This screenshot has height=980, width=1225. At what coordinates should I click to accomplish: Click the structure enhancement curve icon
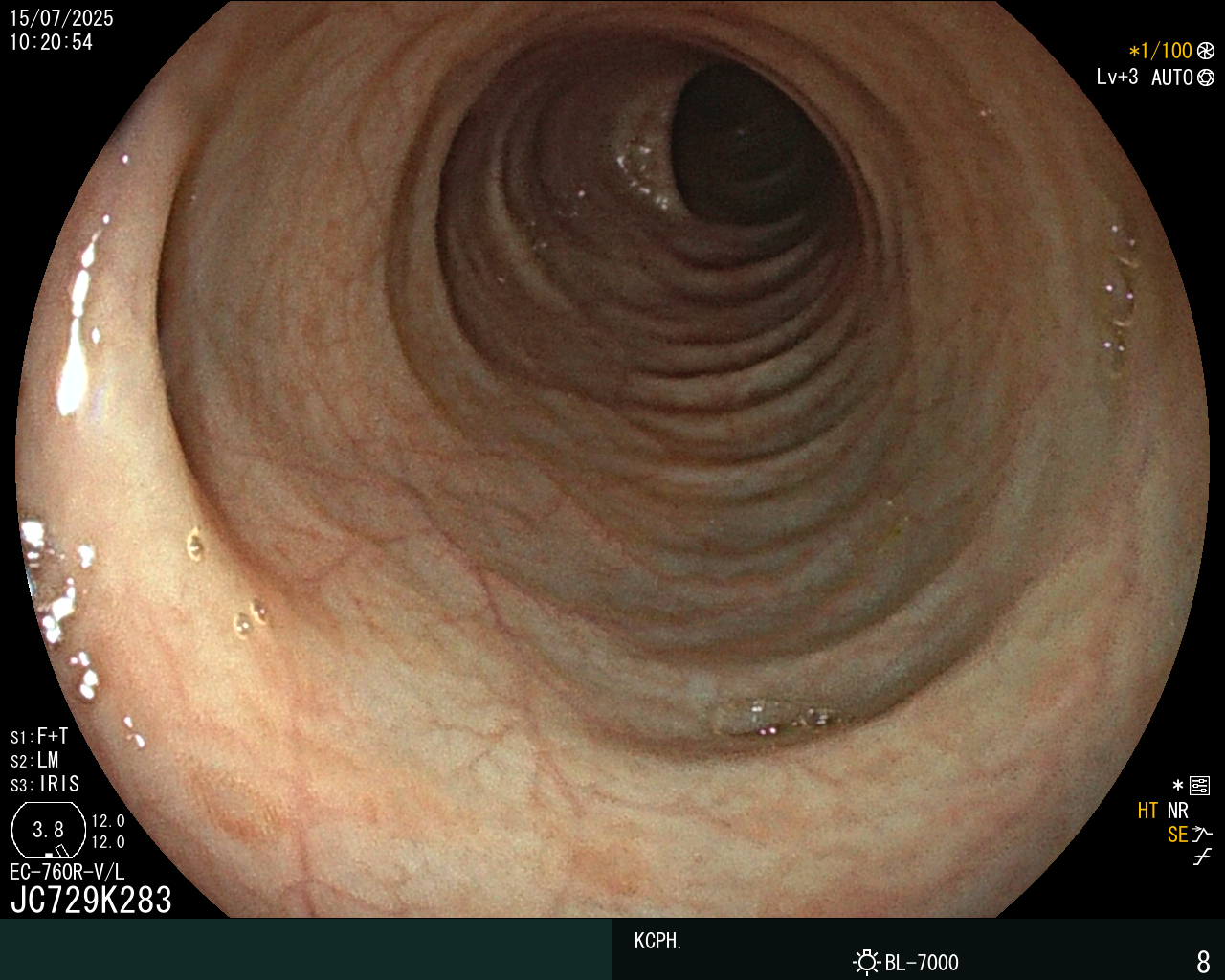[1202, 835]
